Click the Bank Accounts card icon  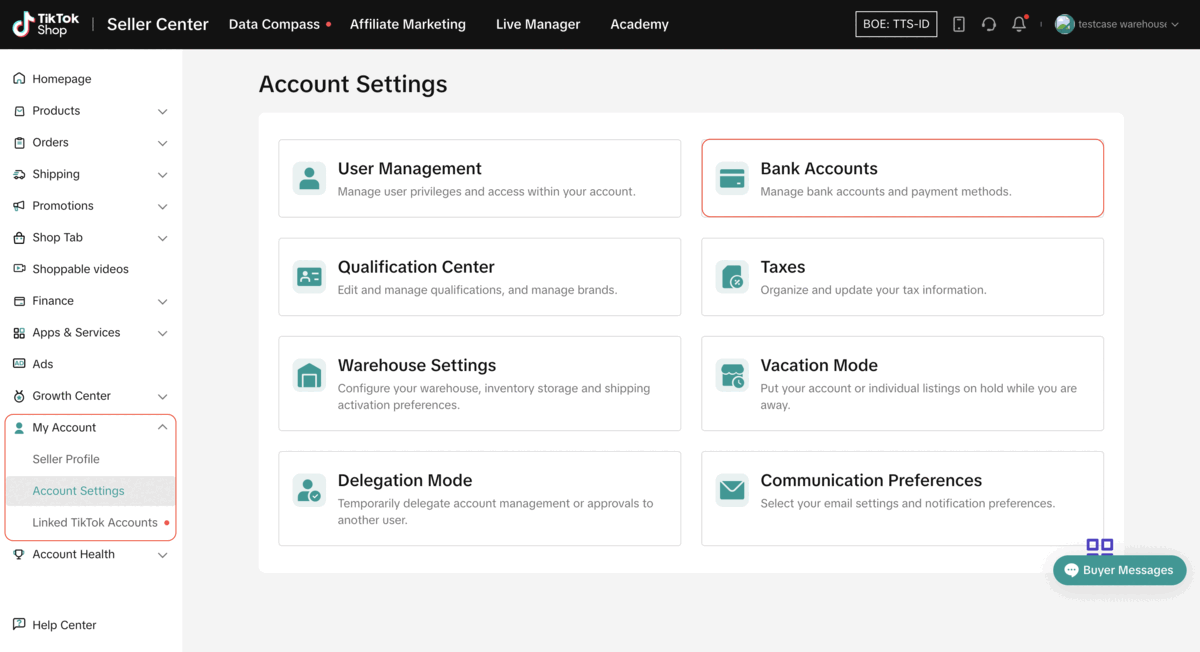tap(732, 179)
